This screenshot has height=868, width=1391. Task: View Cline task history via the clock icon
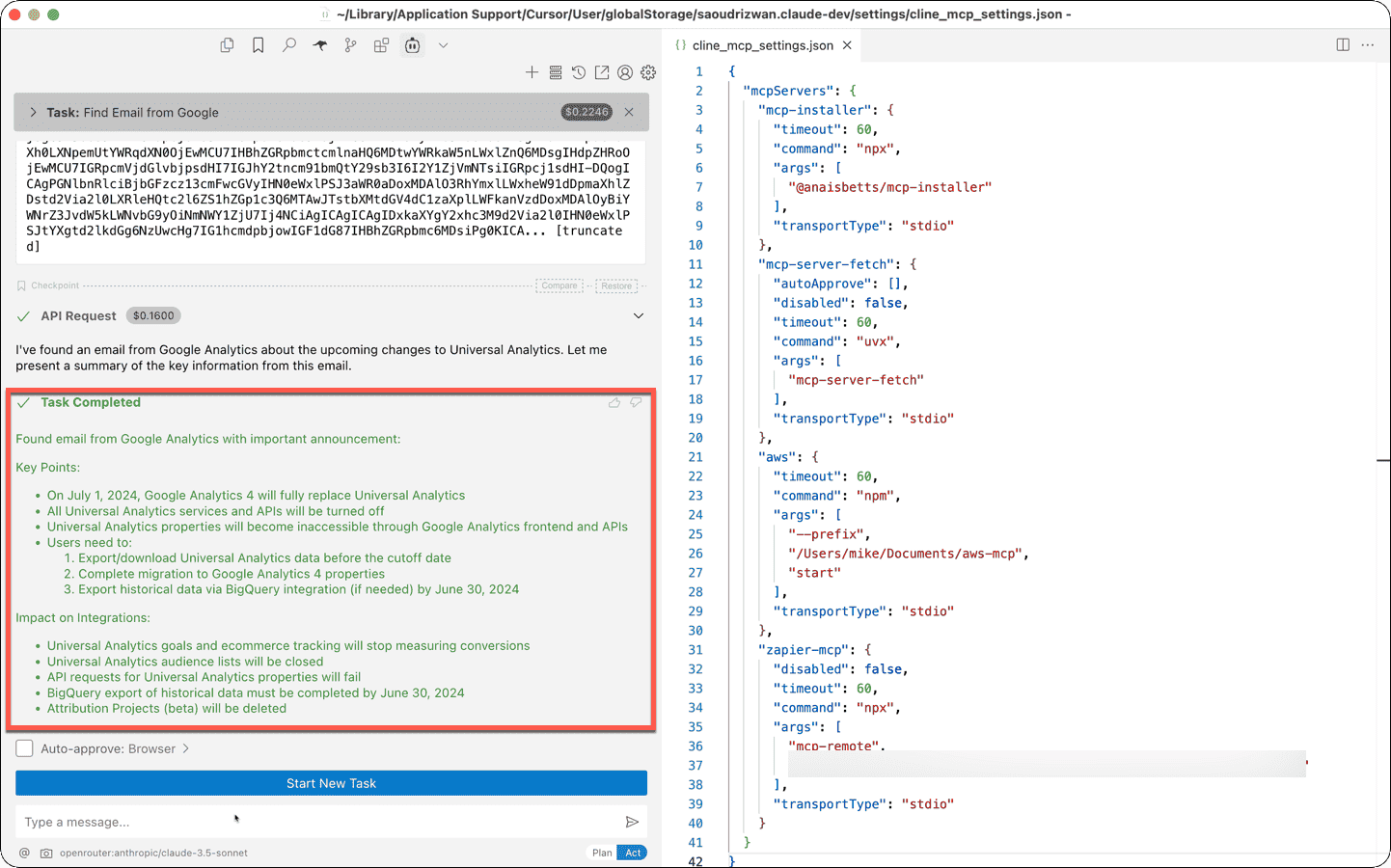pyautogui.click(x=578, y=72)
